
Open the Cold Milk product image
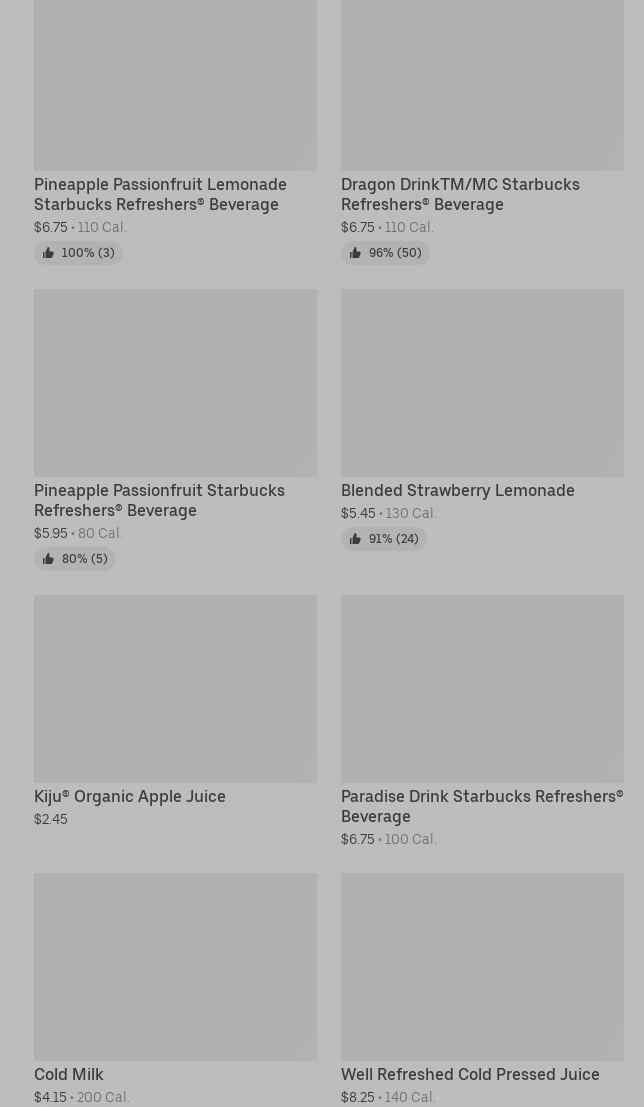[175, 966]
